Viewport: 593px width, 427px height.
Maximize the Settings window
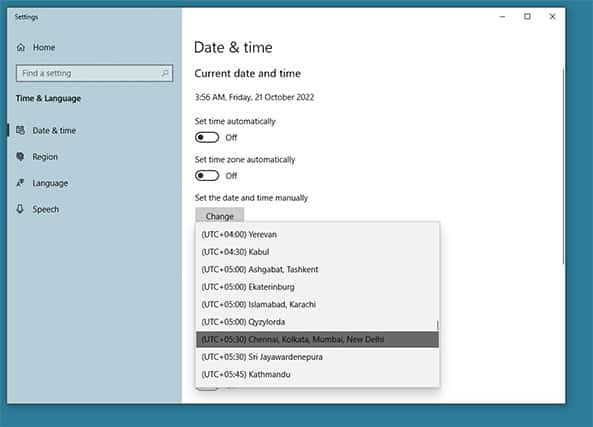(x=527, y=16)
